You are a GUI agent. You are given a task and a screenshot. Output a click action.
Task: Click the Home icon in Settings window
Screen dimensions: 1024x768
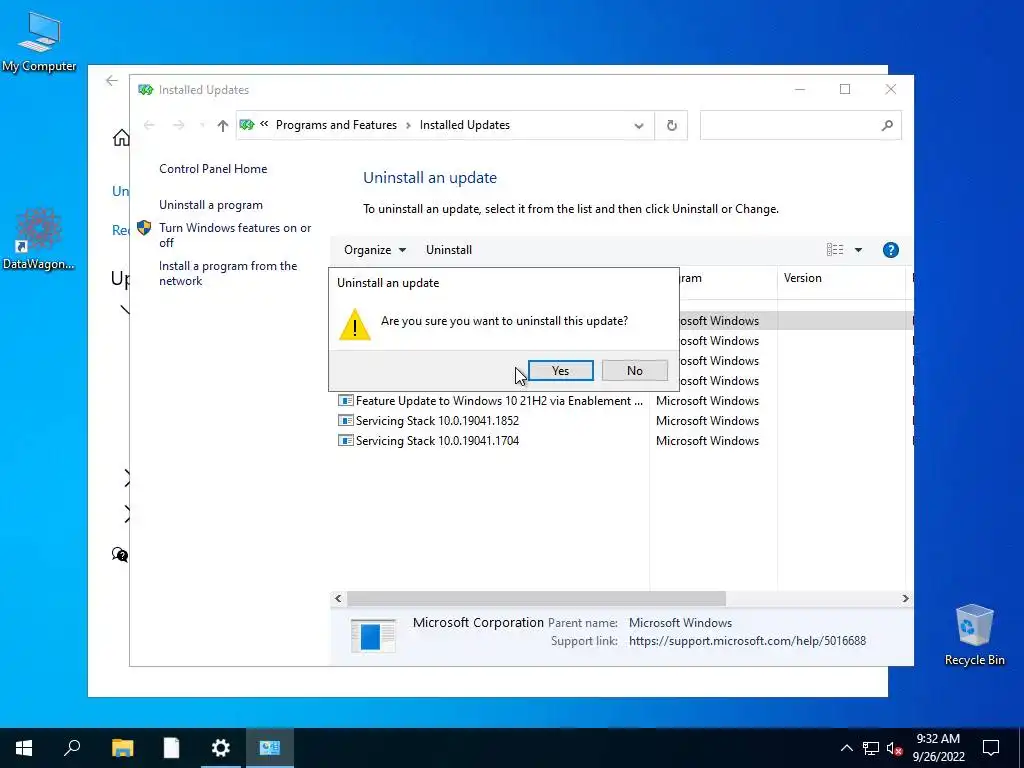(121, 138)
